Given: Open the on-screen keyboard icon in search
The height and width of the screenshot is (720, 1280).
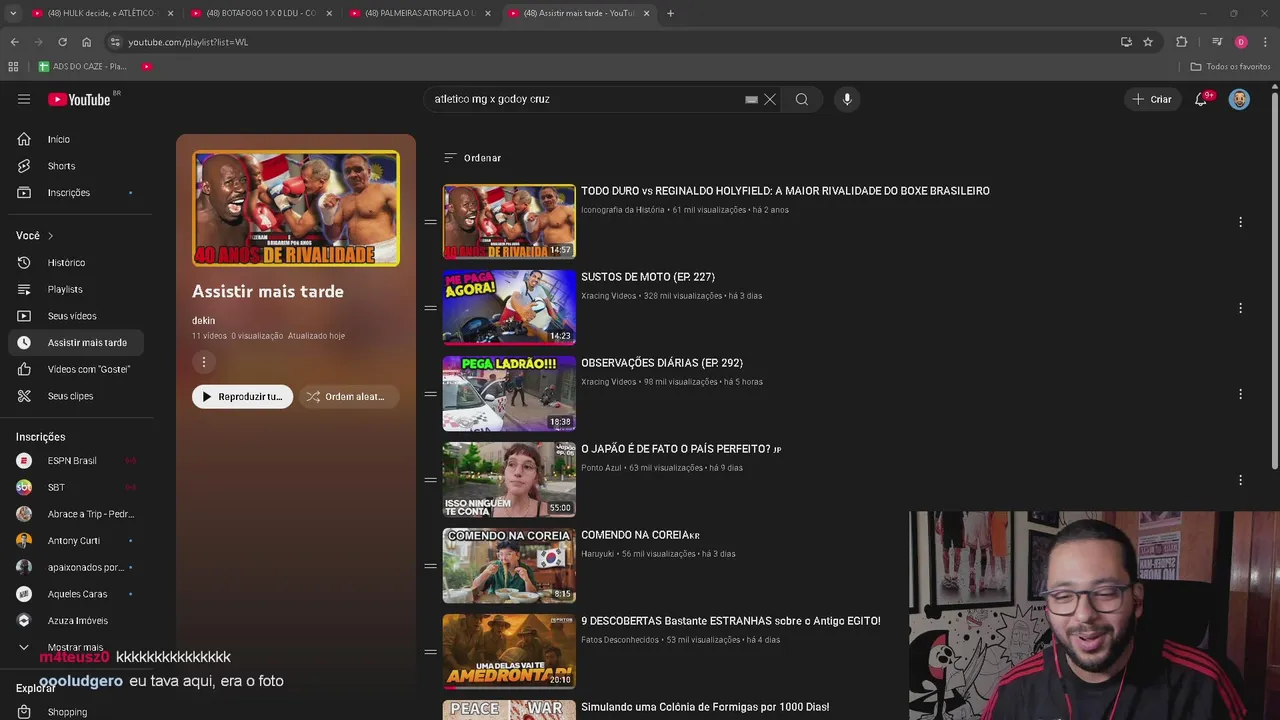Looking at the screenshot, I should [x=751, y=99].
